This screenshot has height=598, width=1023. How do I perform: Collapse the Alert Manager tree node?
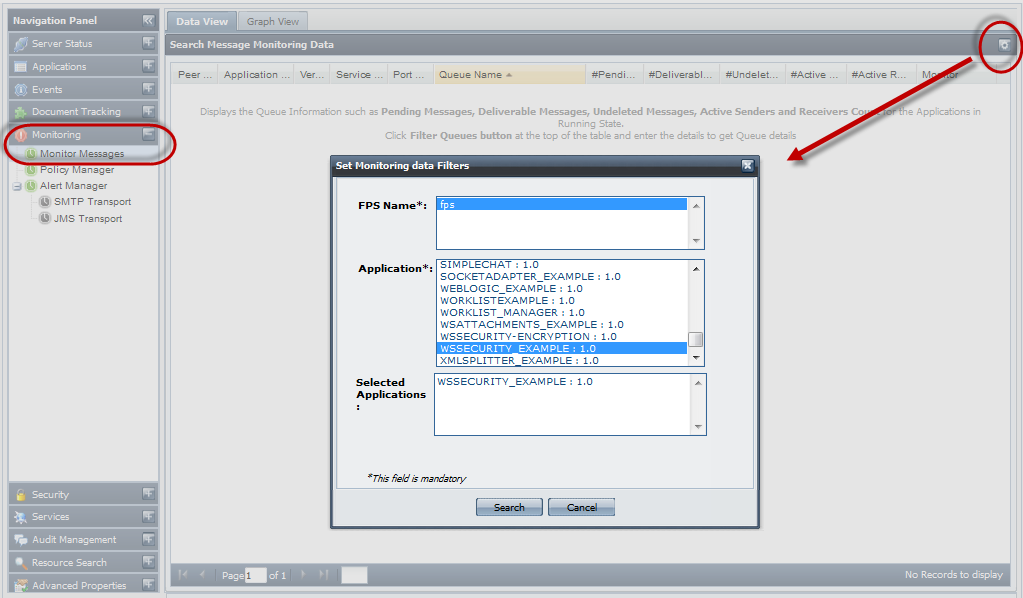(17, 186)
